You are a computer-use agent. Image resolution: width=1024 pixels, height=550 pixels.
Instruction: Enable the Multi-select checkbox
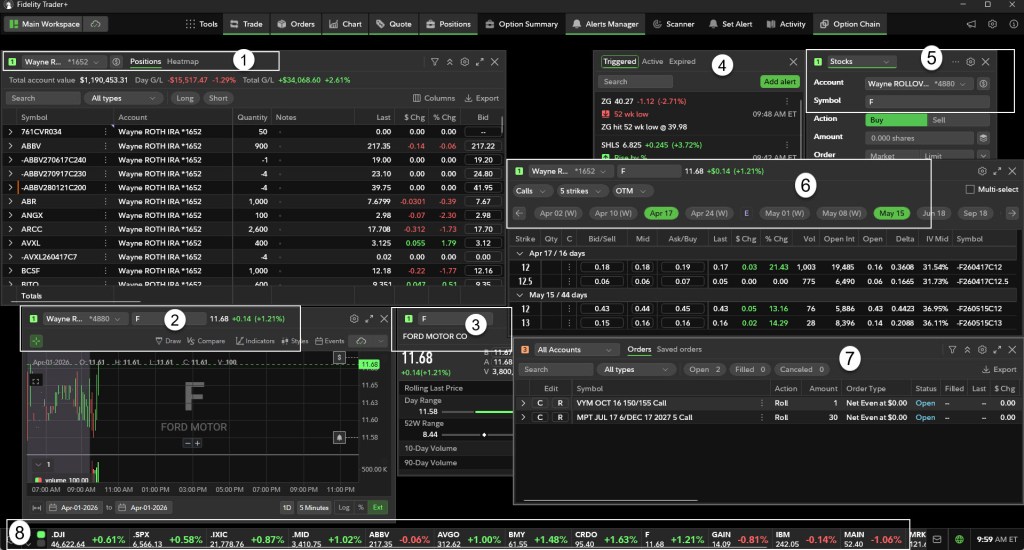coord(969,190)
